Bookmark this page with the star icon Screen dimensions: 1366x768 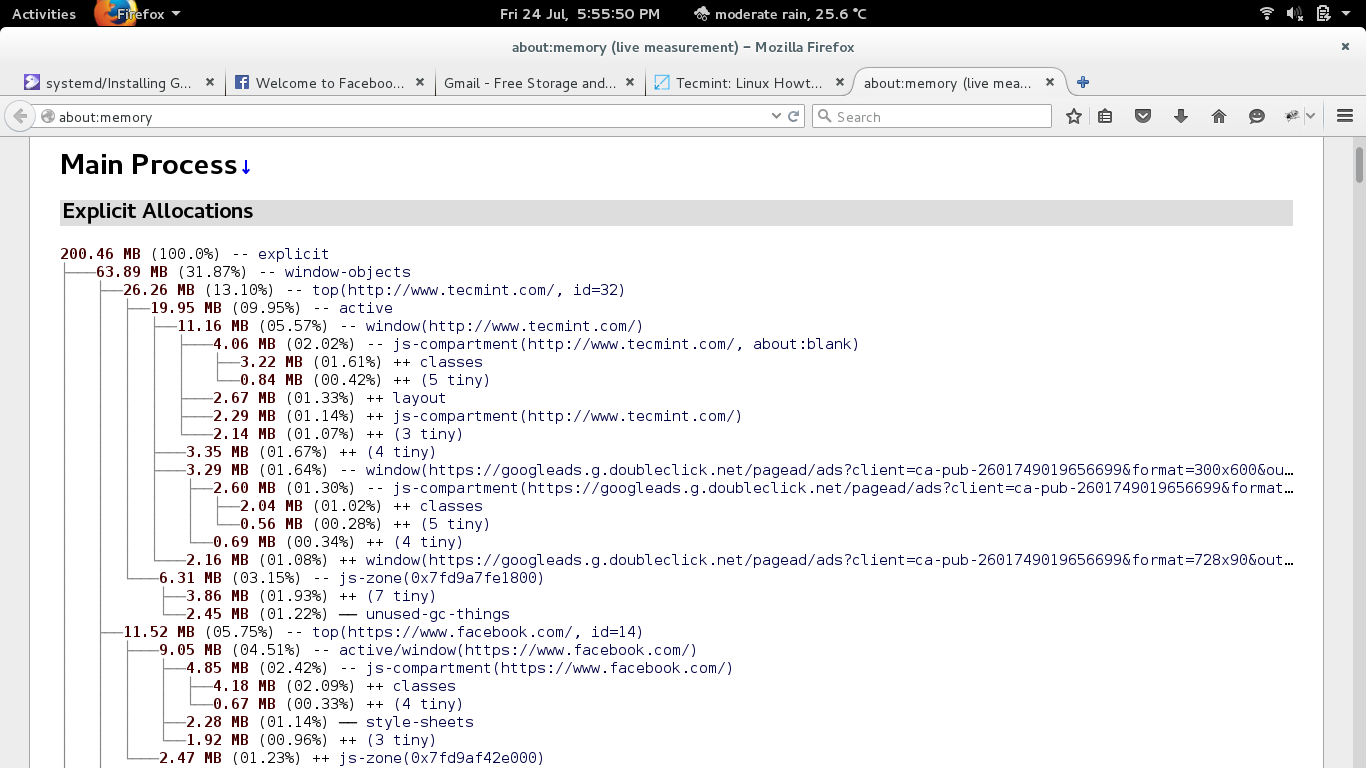click(x=1073, y=116)
